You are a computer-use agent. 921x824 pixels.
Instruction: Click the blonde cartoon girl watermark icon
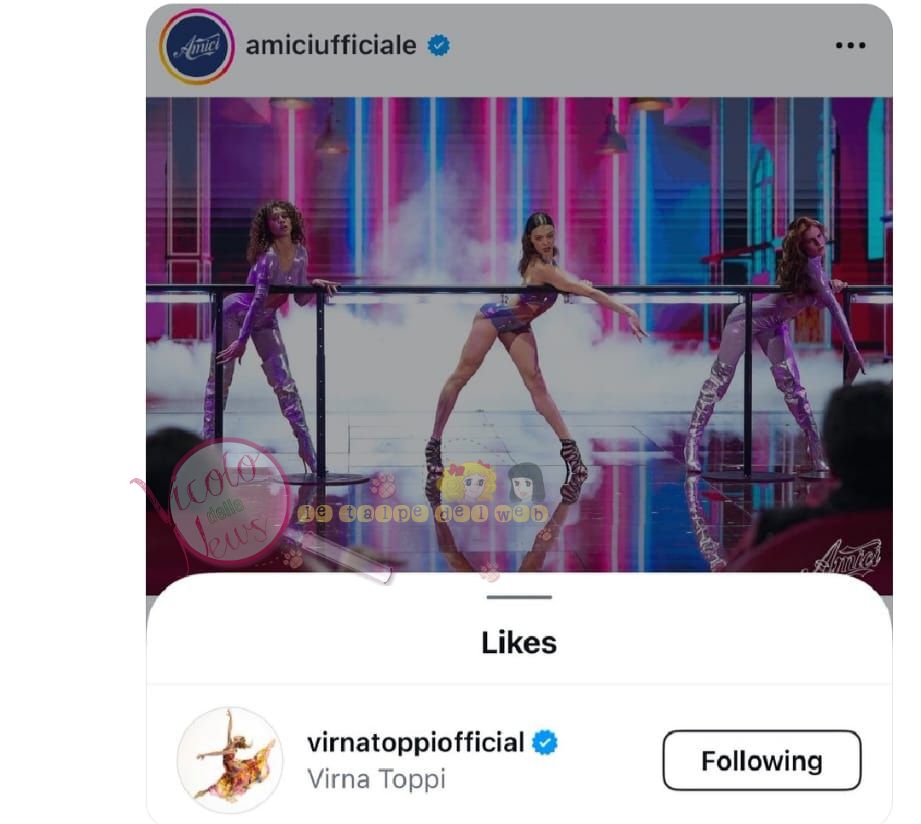466,482
